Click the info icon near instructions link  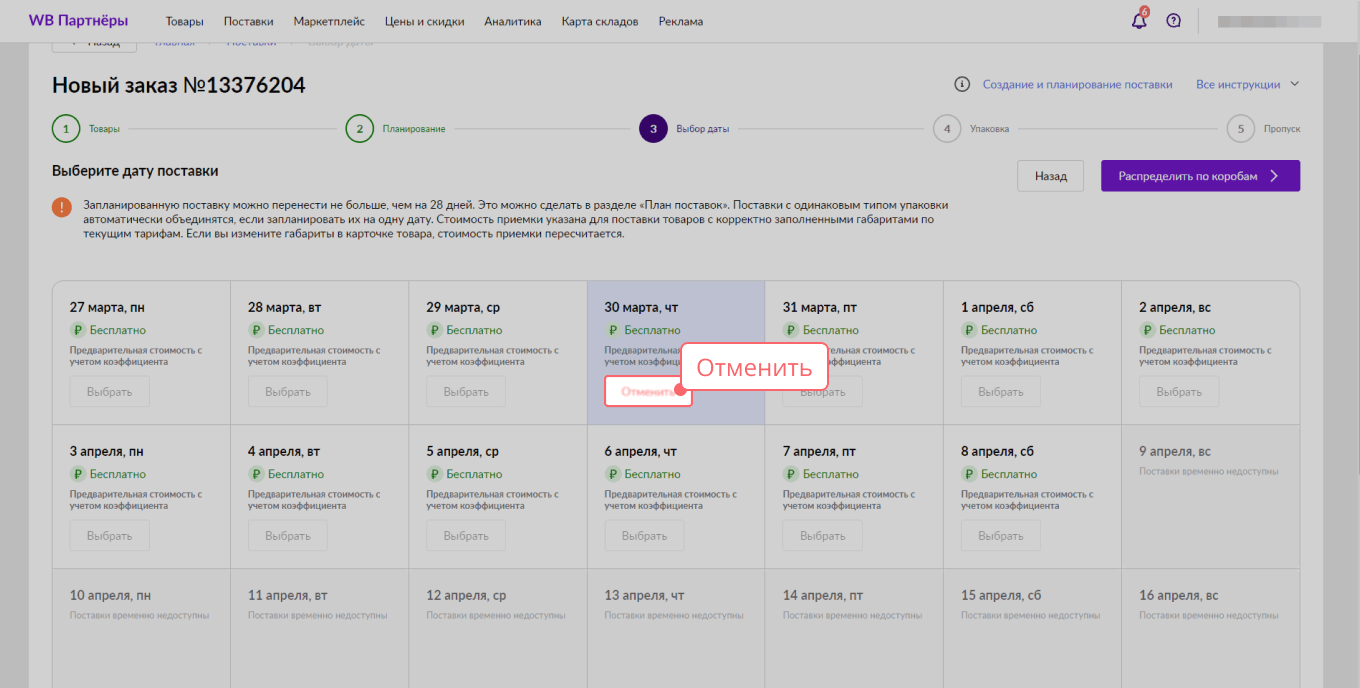pos(962,85)
